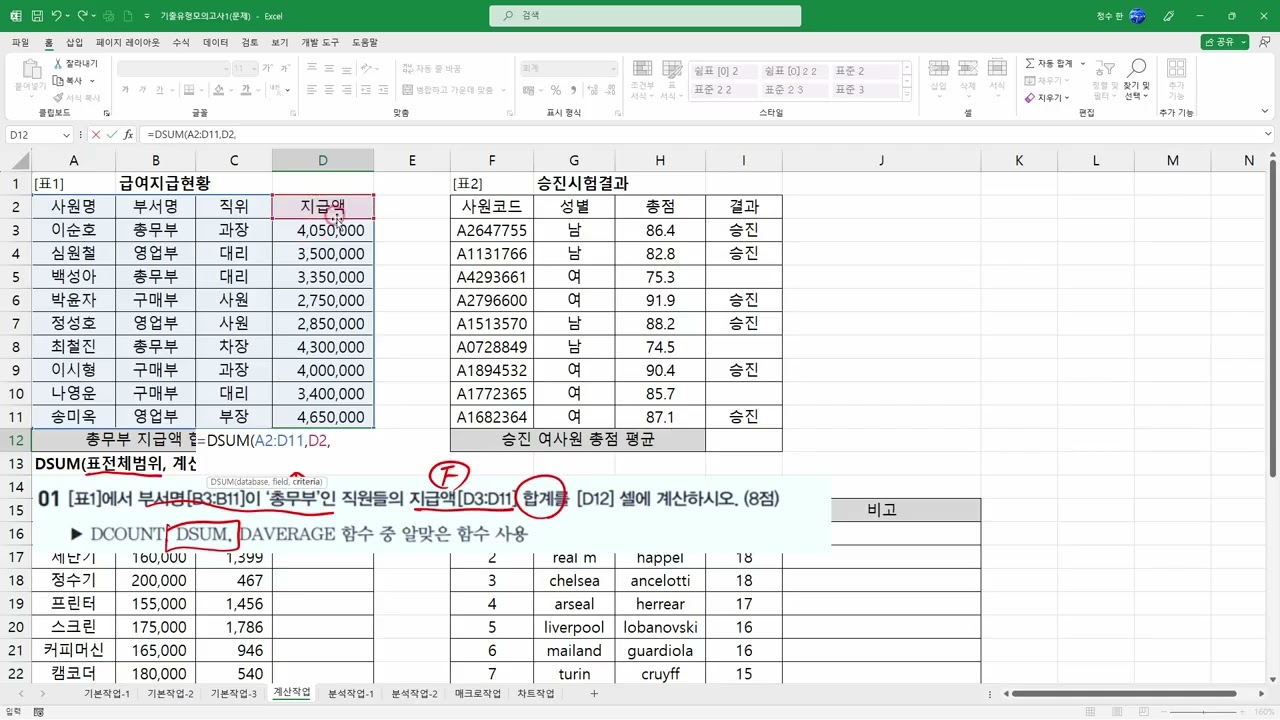Toggle italic formatting (slanted 가 button)
The width and height of the screenshot is (1280, 720).
[142, 89]
